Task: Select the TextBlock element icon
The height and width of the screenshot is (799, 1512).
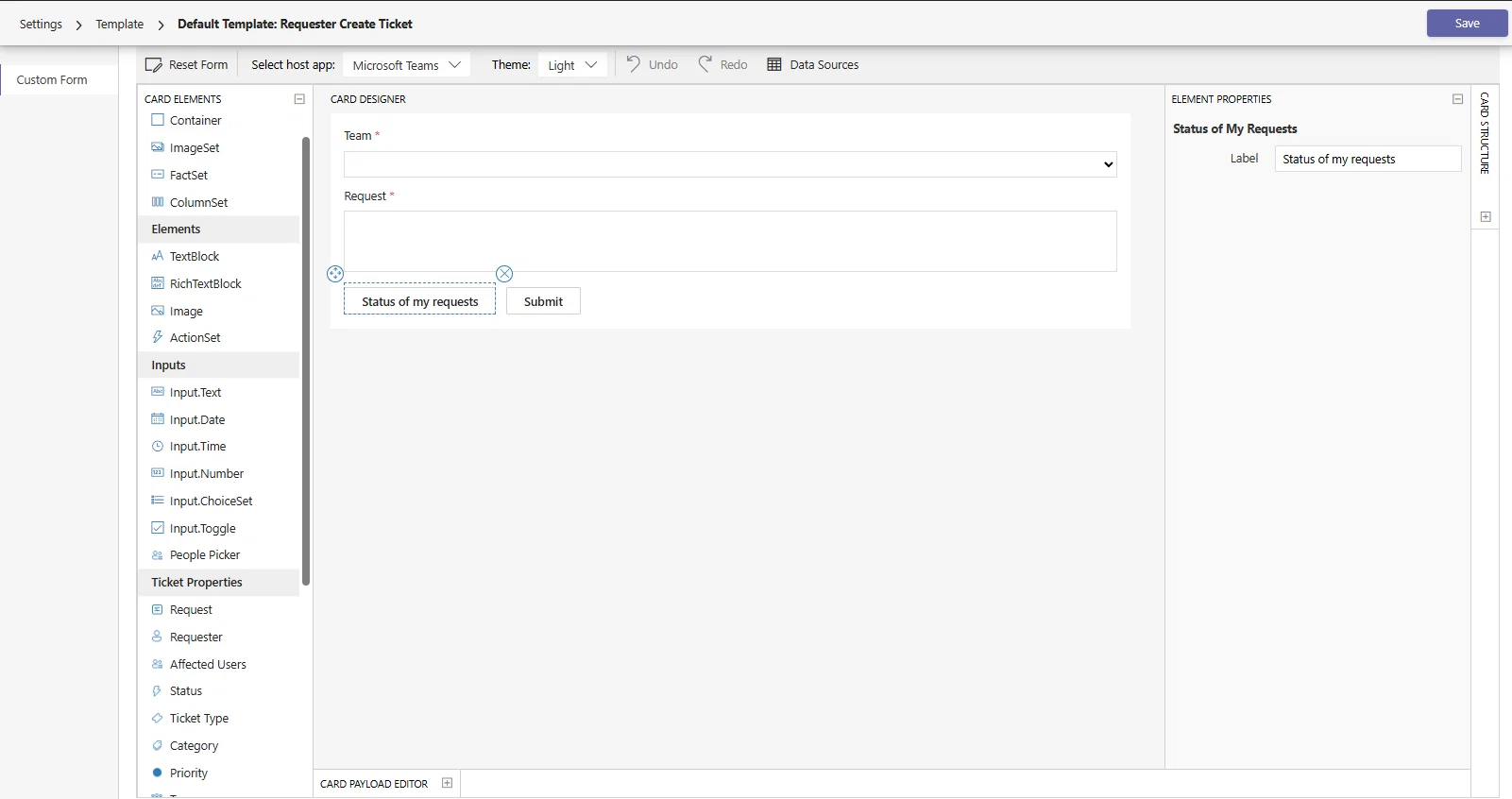Action: (158, 256)
